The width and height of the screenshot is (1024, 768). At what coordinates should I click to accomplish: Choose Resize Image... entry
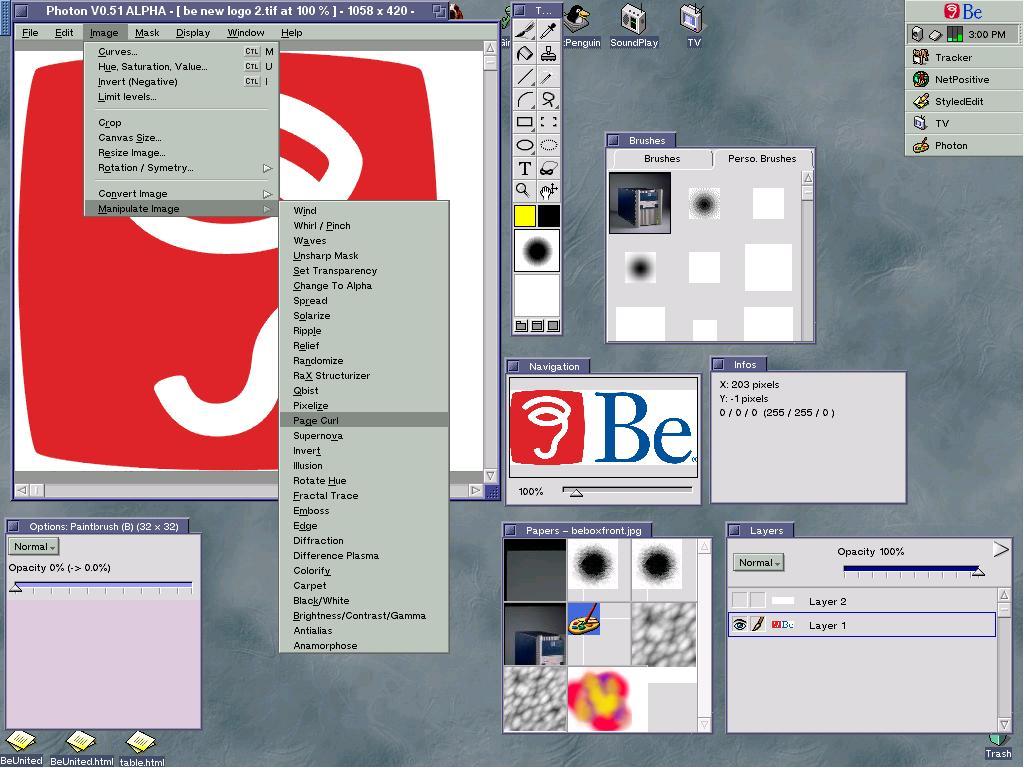tap(182, 153)
